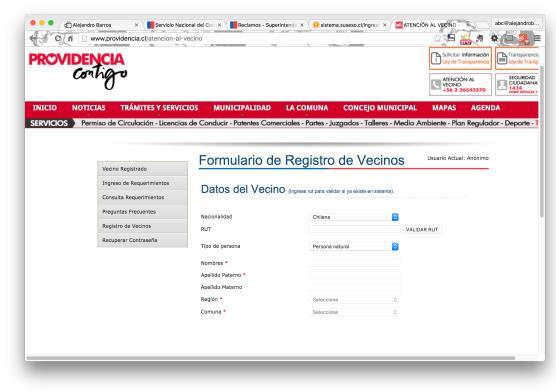Click the document icon in Transparencia box
Image resolution: width=556 pixels, height=391 pixels.
click(502, 58)
